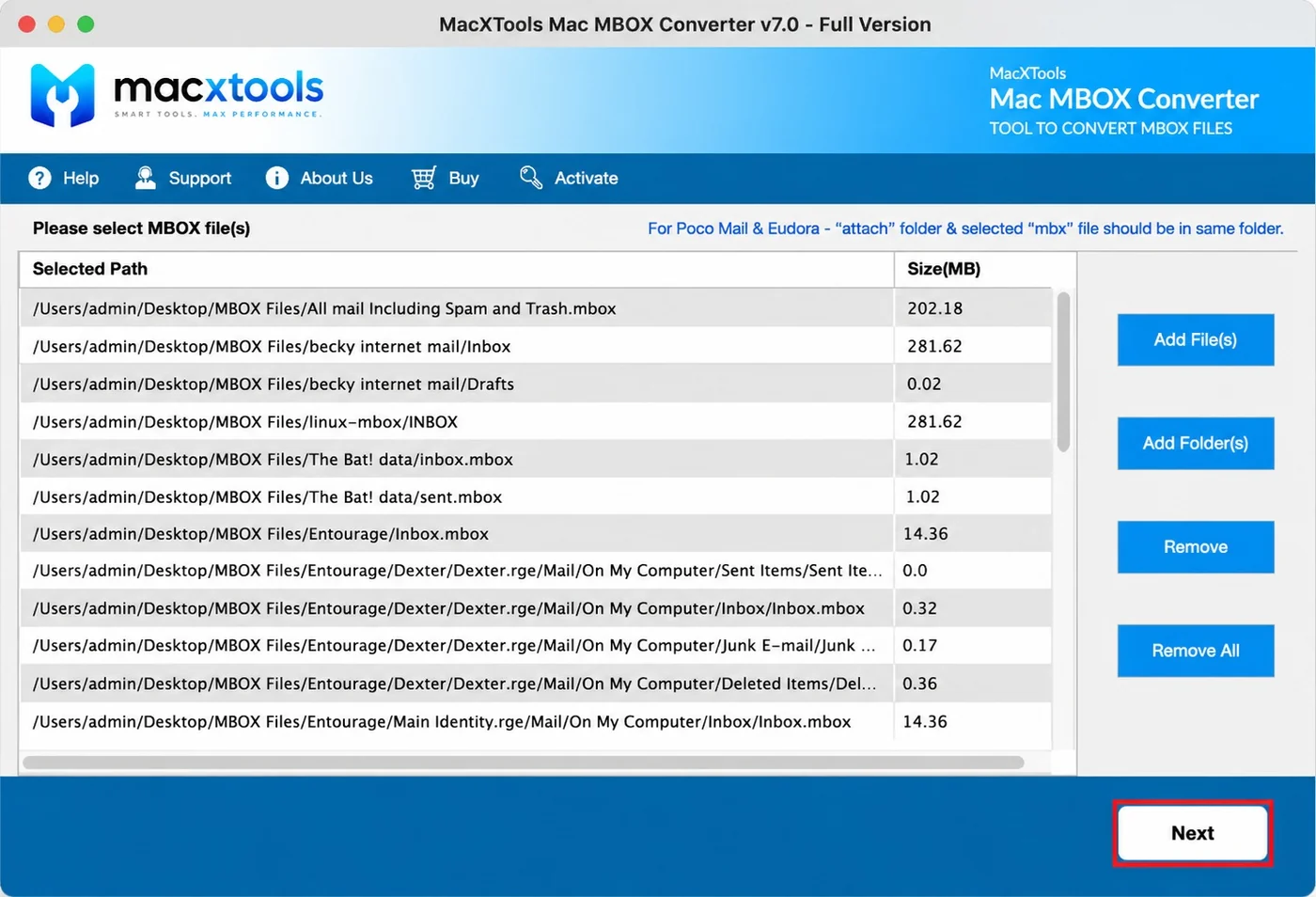Click the Remove All button
1316x897 pixels.
click(x=1196, y=651)
